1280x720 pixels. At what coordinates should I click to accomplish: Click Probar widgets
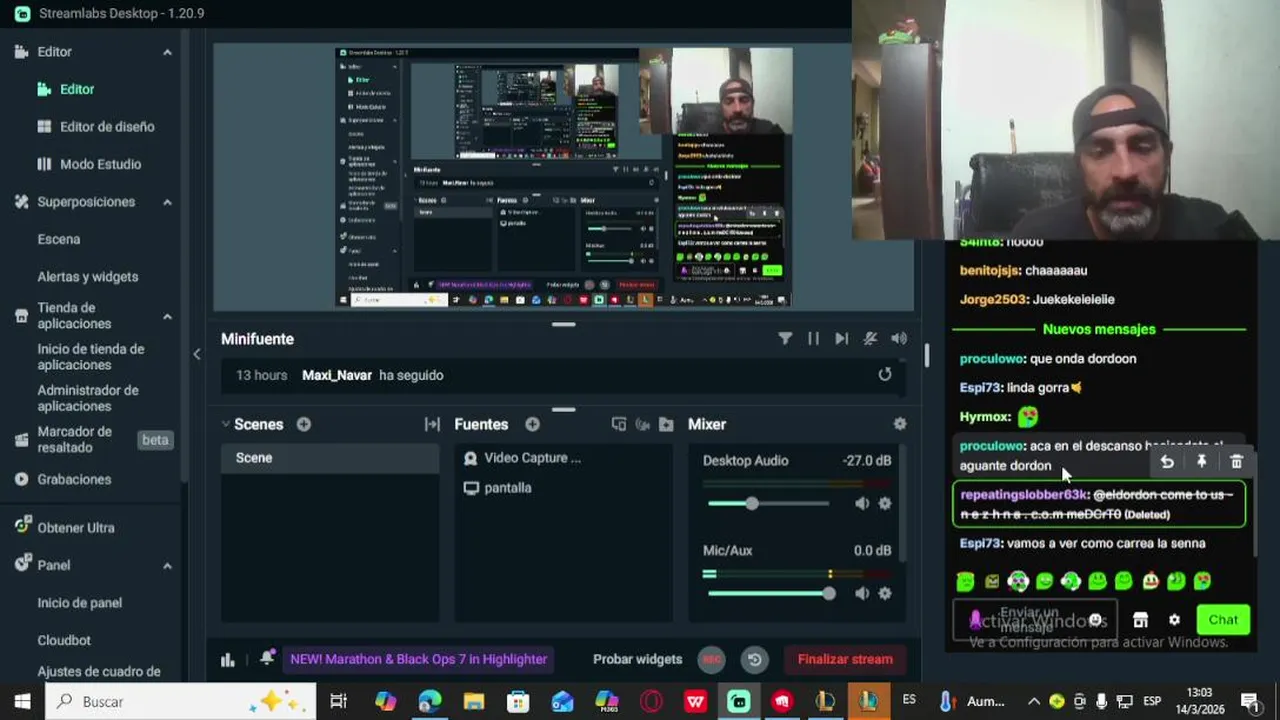click(637, 659)
